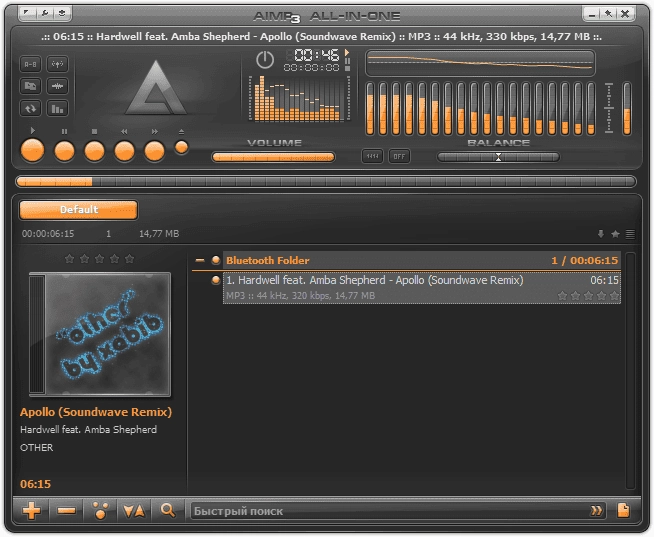The image size is (654, 537).
Task: Click the running track info line text
Action: click(321, 37)
